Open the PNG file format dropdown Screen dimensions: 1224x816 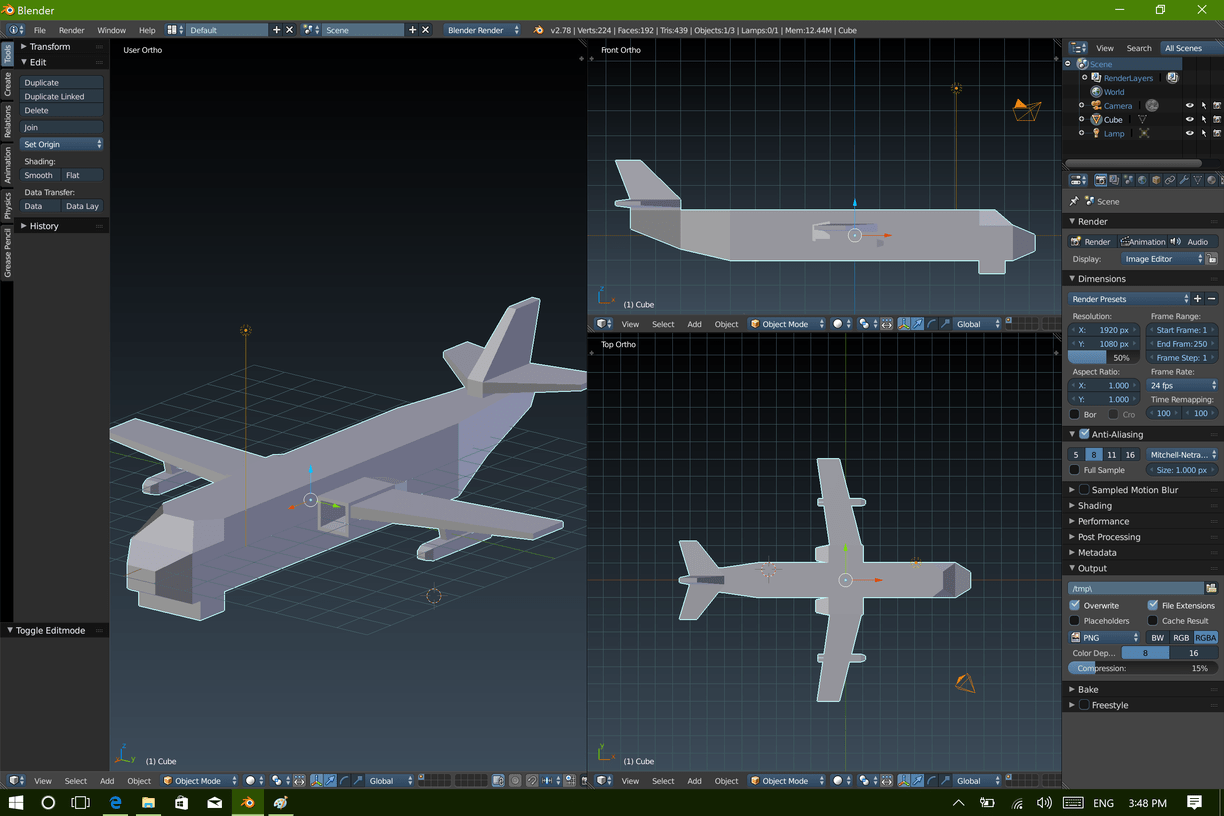coord(1104,638)
